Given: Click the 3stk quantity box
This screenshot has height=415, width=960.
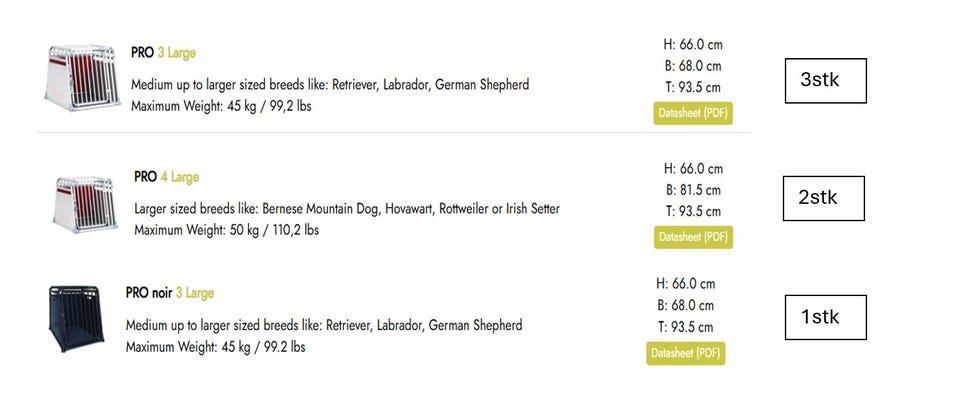Looking at the screenshot, I should (825, 80).
